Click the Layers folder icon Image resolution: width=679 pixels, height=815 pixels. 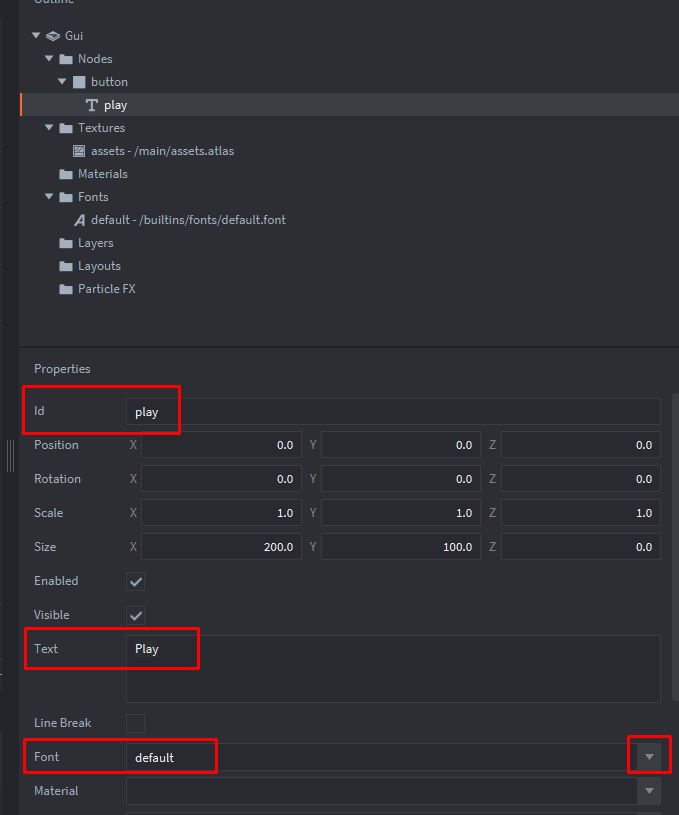point(67,243)
